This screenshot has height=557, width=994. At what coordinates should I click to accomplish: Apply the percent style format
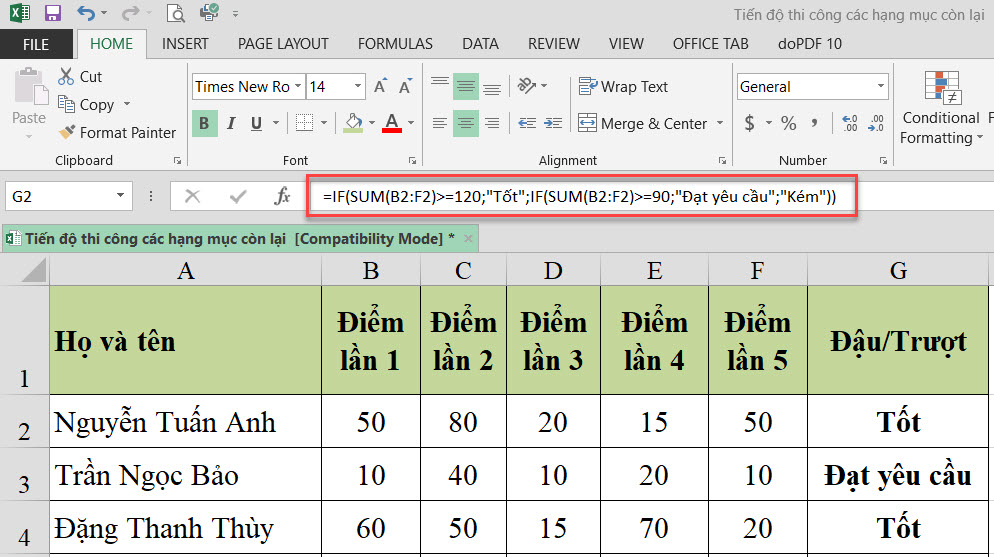789,124
